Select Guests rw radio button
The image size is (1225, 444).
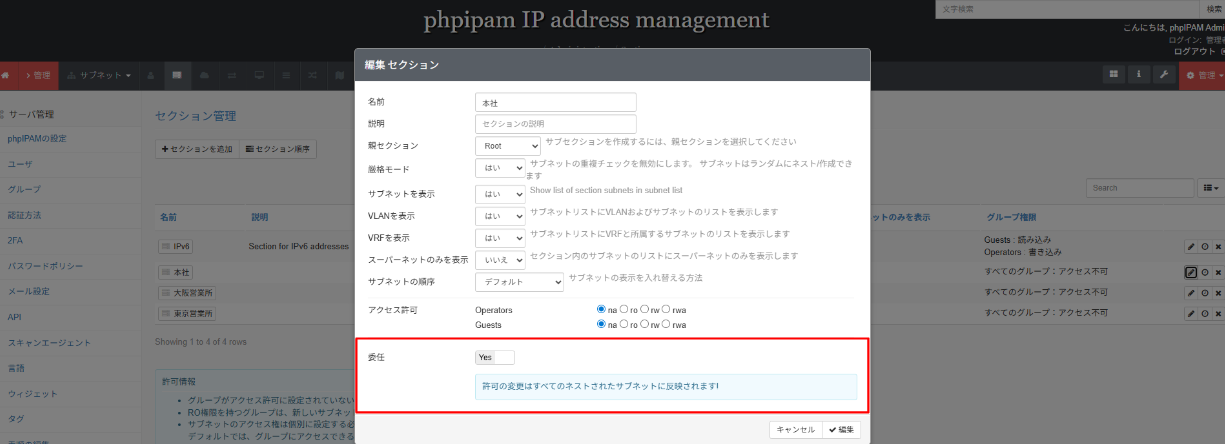point(645,324)
